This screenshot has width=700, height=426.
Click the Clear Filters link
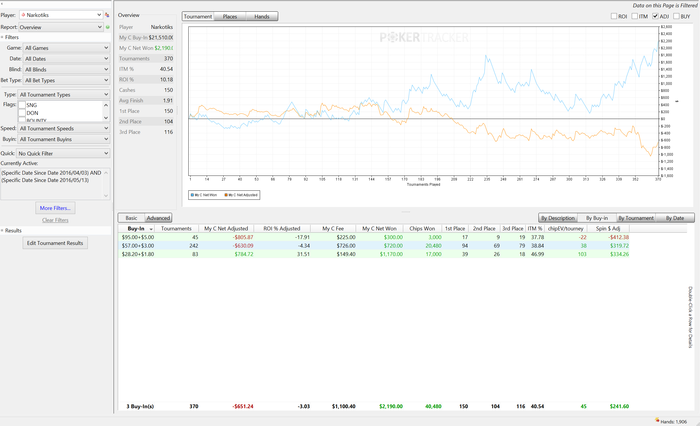(x=55, y=220)
